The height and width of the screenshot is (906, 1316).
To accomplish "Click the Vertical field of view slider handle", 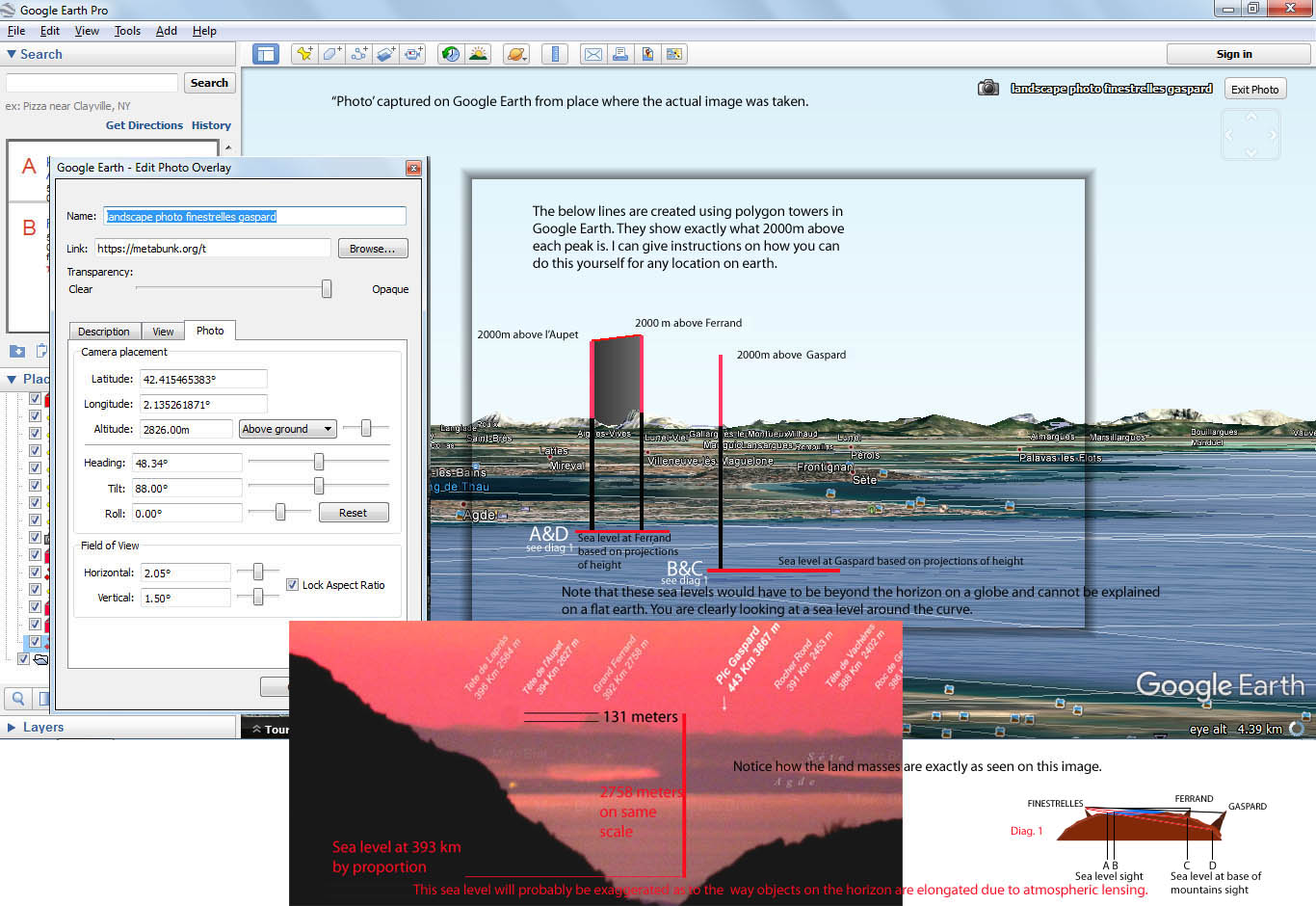I will 258,597.
